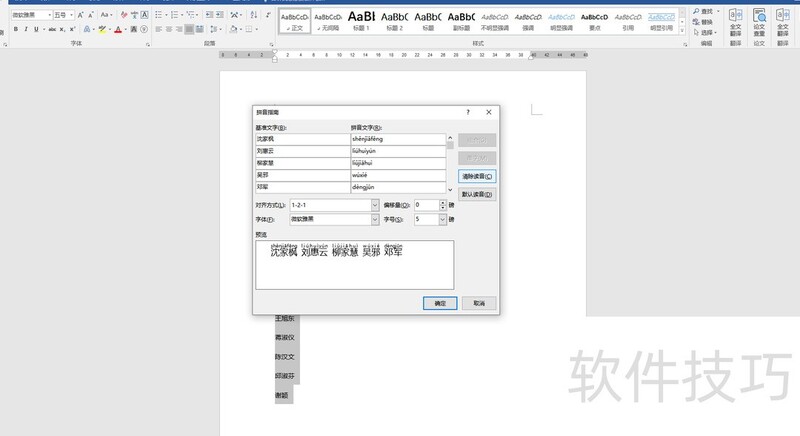Select the 标题 1 heading style
The height and width of the screenshot is (436, 800).
tap(362, 20)
